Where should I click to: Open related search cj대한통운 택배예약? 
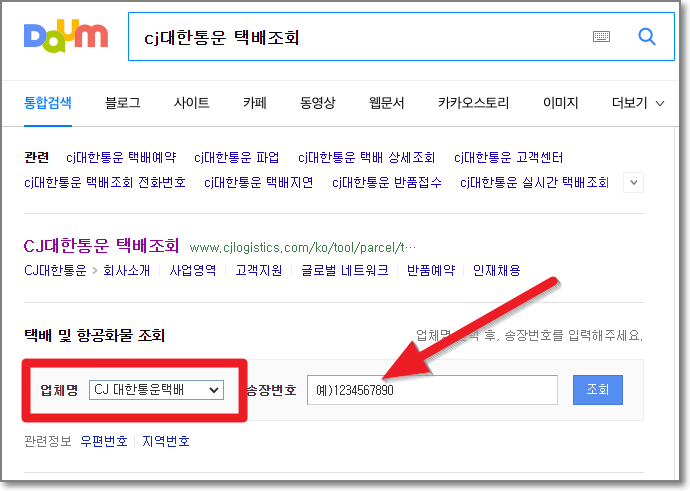coord(121,158)
